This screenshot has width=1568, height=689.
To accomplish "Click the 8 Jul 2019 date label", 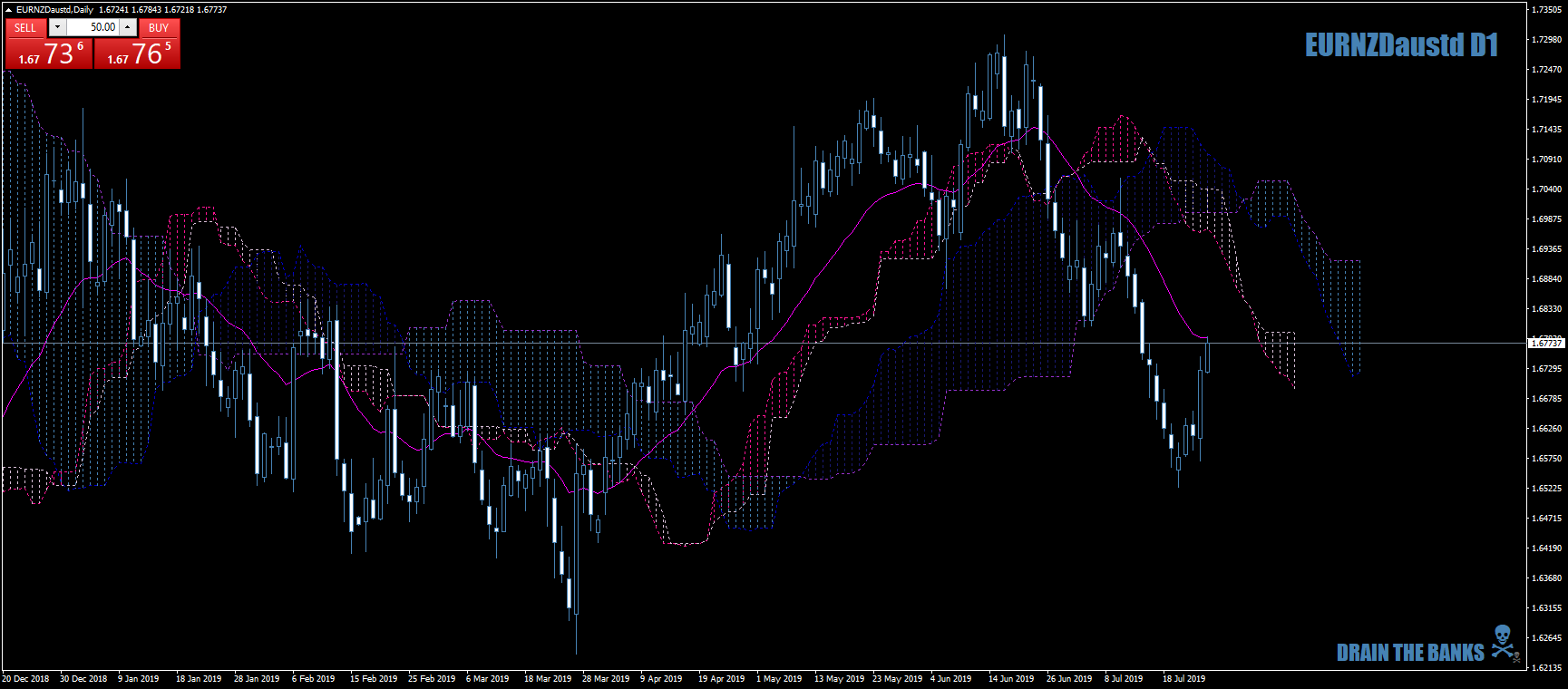I will (x=1124, y=678).
